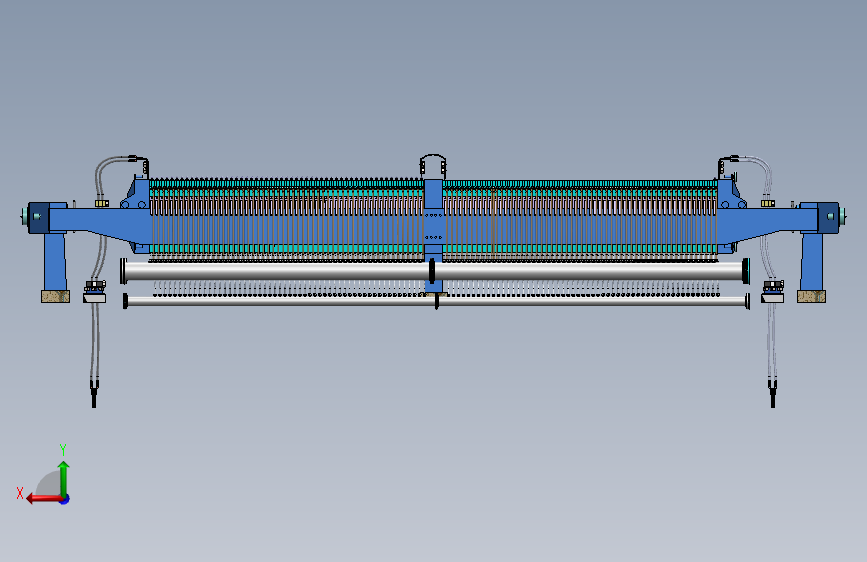Select the right half of the plate stack
The width and height of the screenshot is (867, 562).
tap(580, 218)
